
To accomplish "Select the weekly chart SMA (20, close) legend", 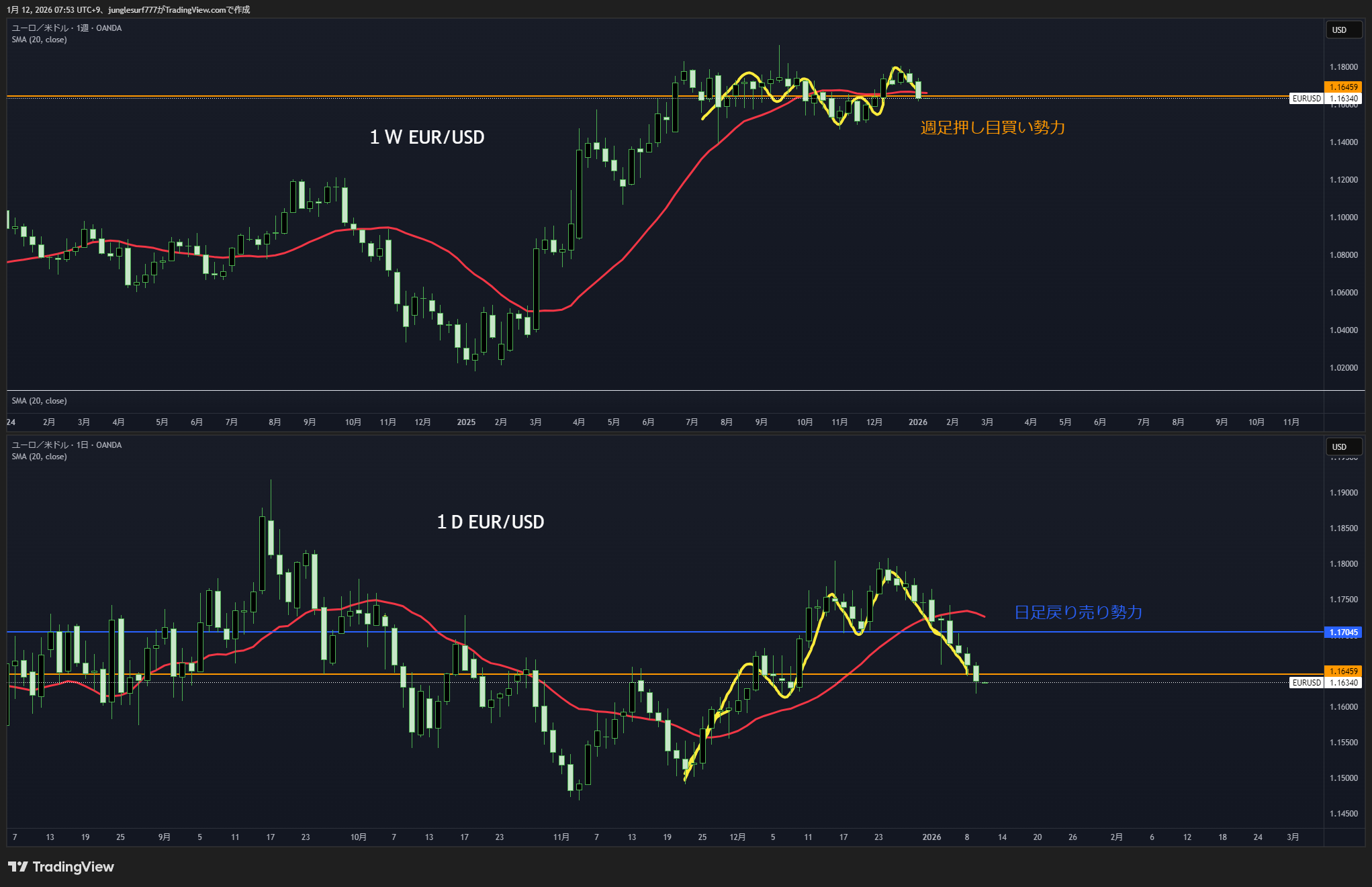I will click(x=39, y=40).
